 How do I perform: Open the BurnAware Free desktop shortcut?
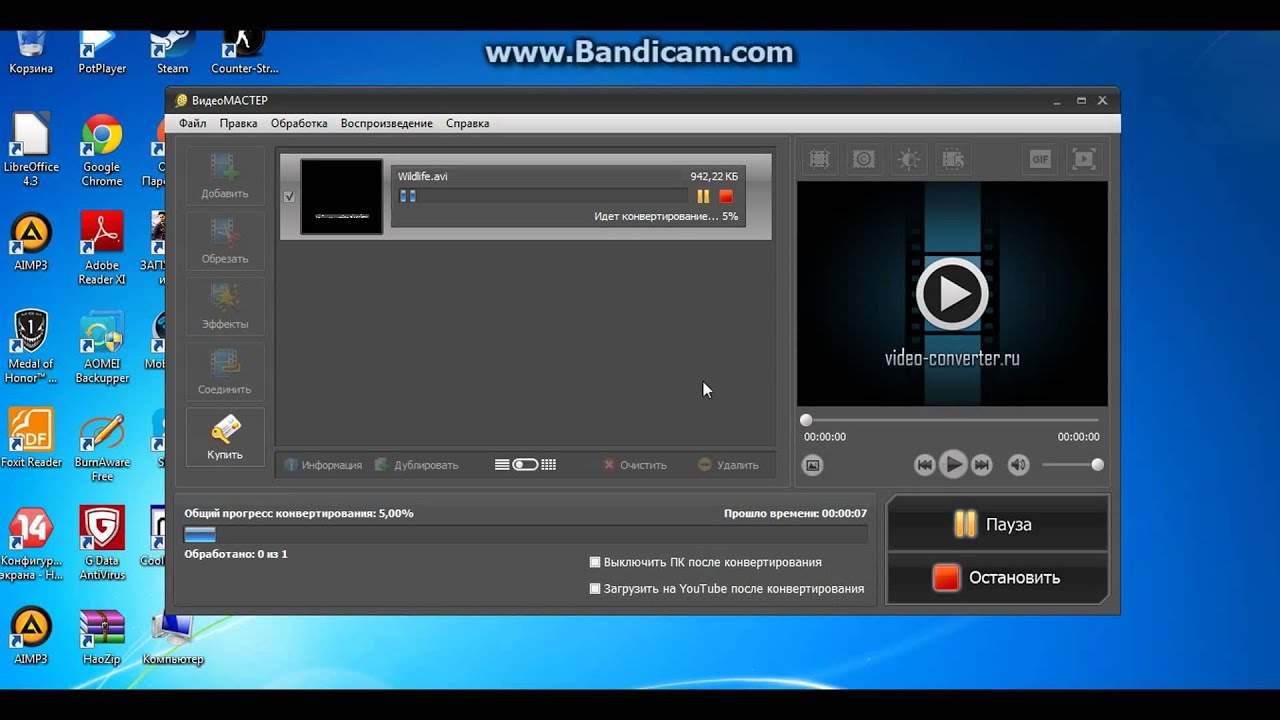102,446
